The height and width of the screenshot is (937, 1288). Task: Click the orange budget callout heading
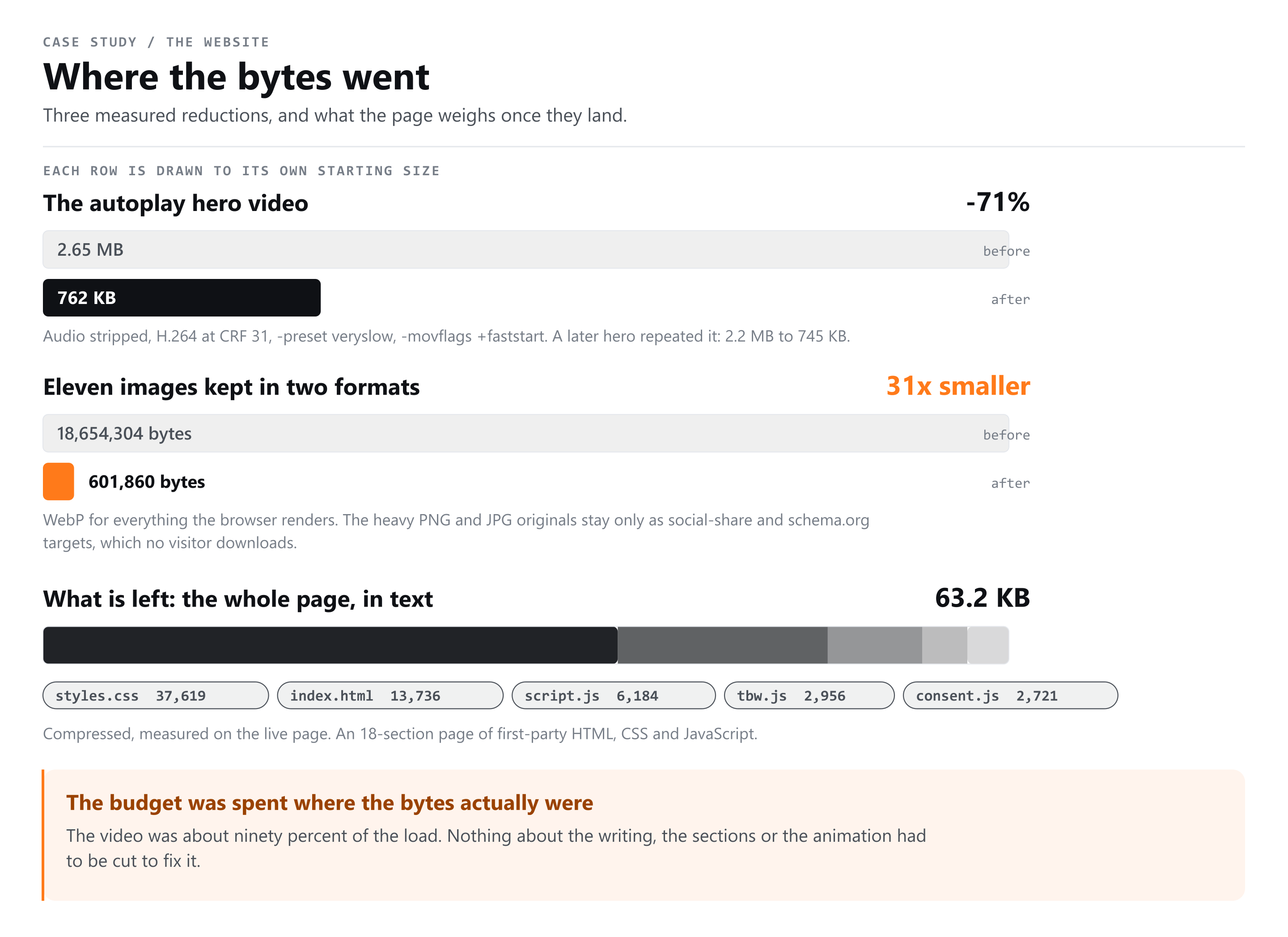pos(330,802)
